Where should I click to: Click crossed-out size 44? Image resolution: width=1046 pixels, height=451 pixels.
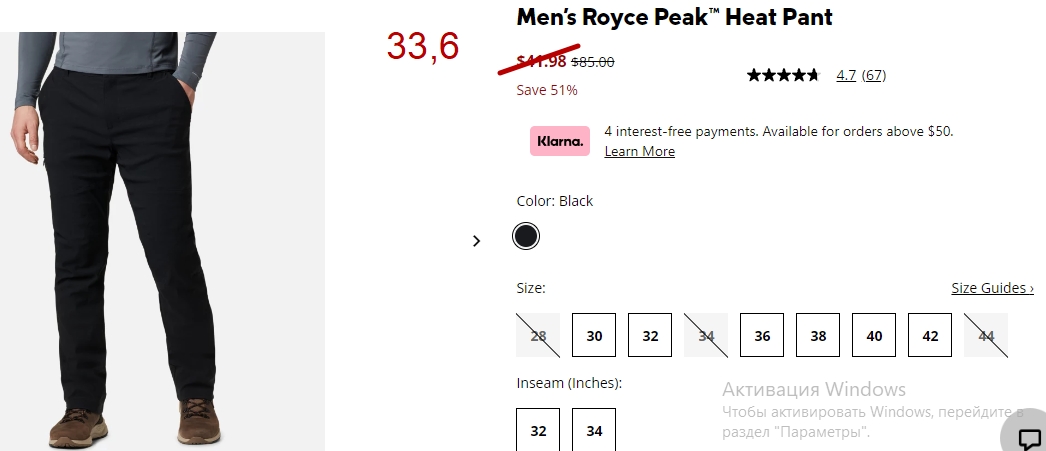point(986,335)
